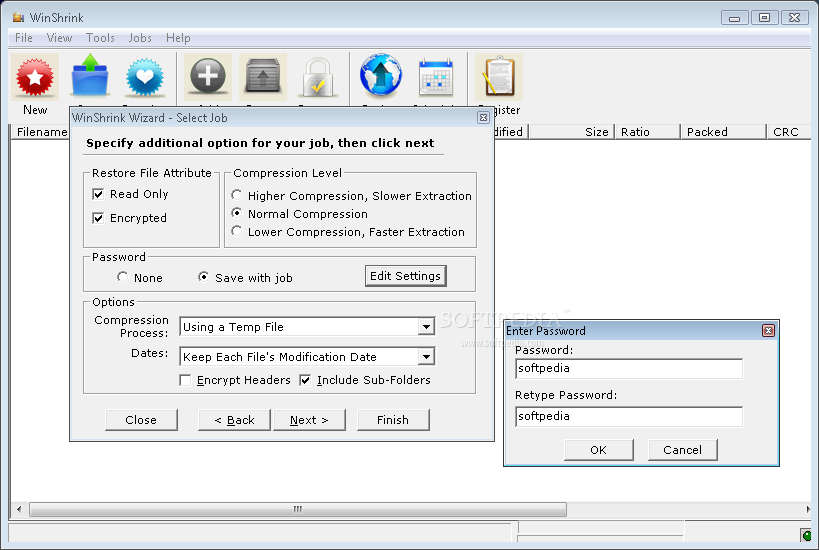The width and height of the screenshot is (819, 550).
Task: Choose Save with job password option
Action: tap(203, 277)
